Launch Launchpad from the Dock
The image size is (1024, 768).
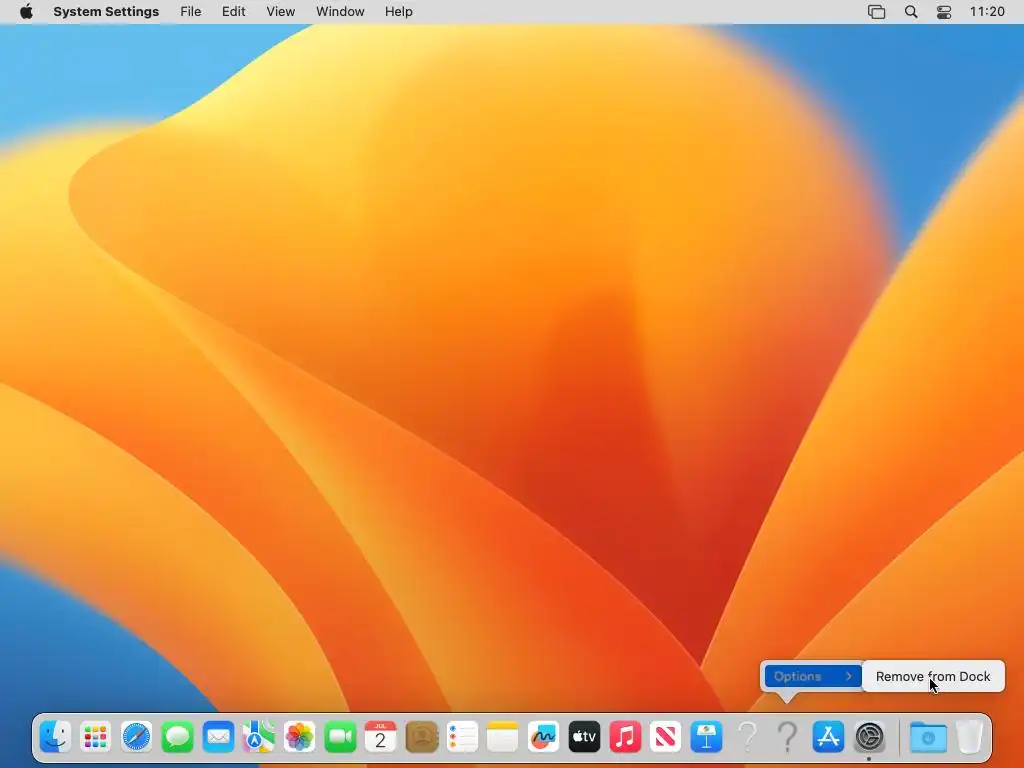95,737
